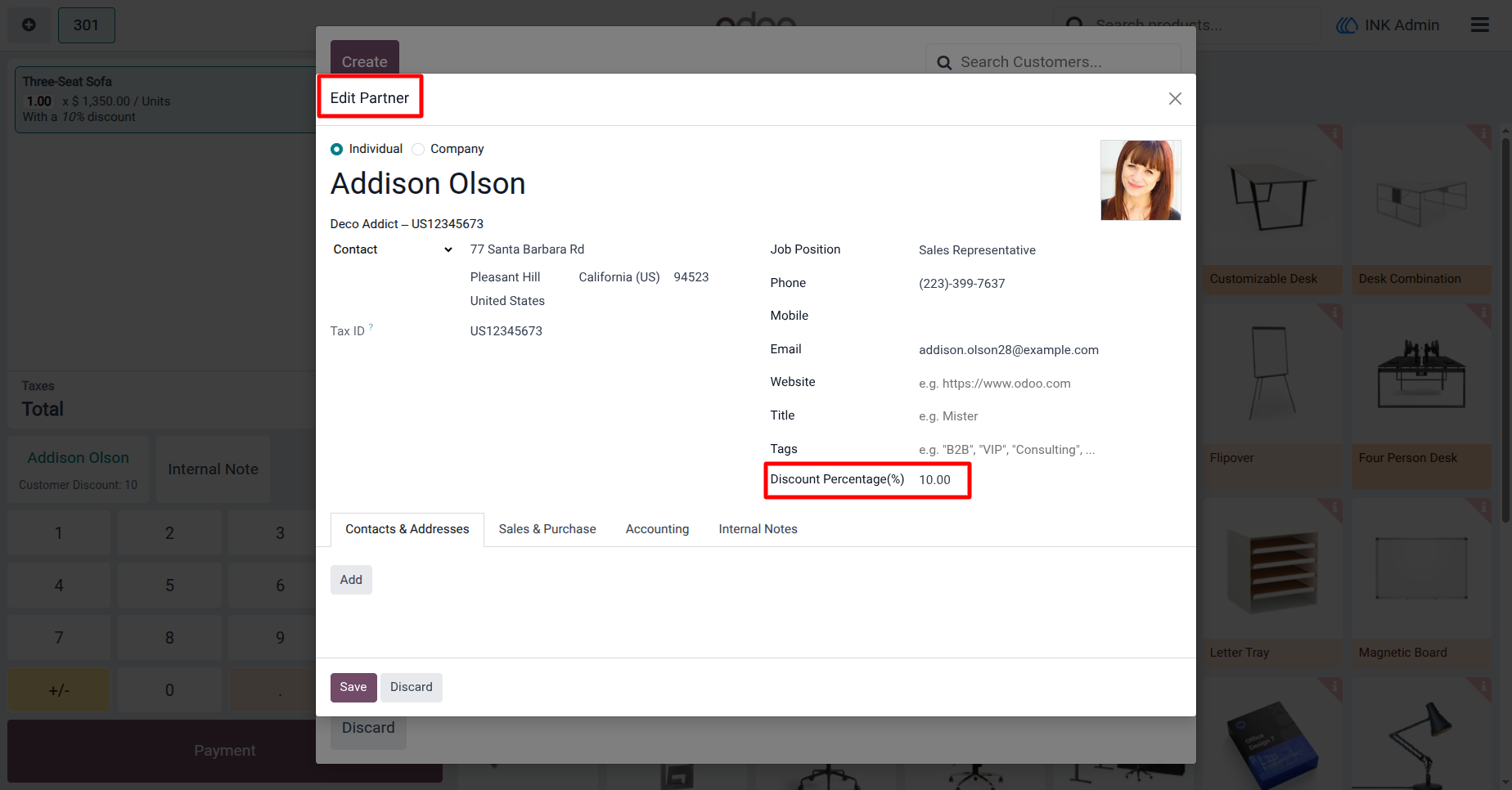The image size is (1512, 790).
Task: Click info icon on Flipover product
Action: click(1334, 312)
